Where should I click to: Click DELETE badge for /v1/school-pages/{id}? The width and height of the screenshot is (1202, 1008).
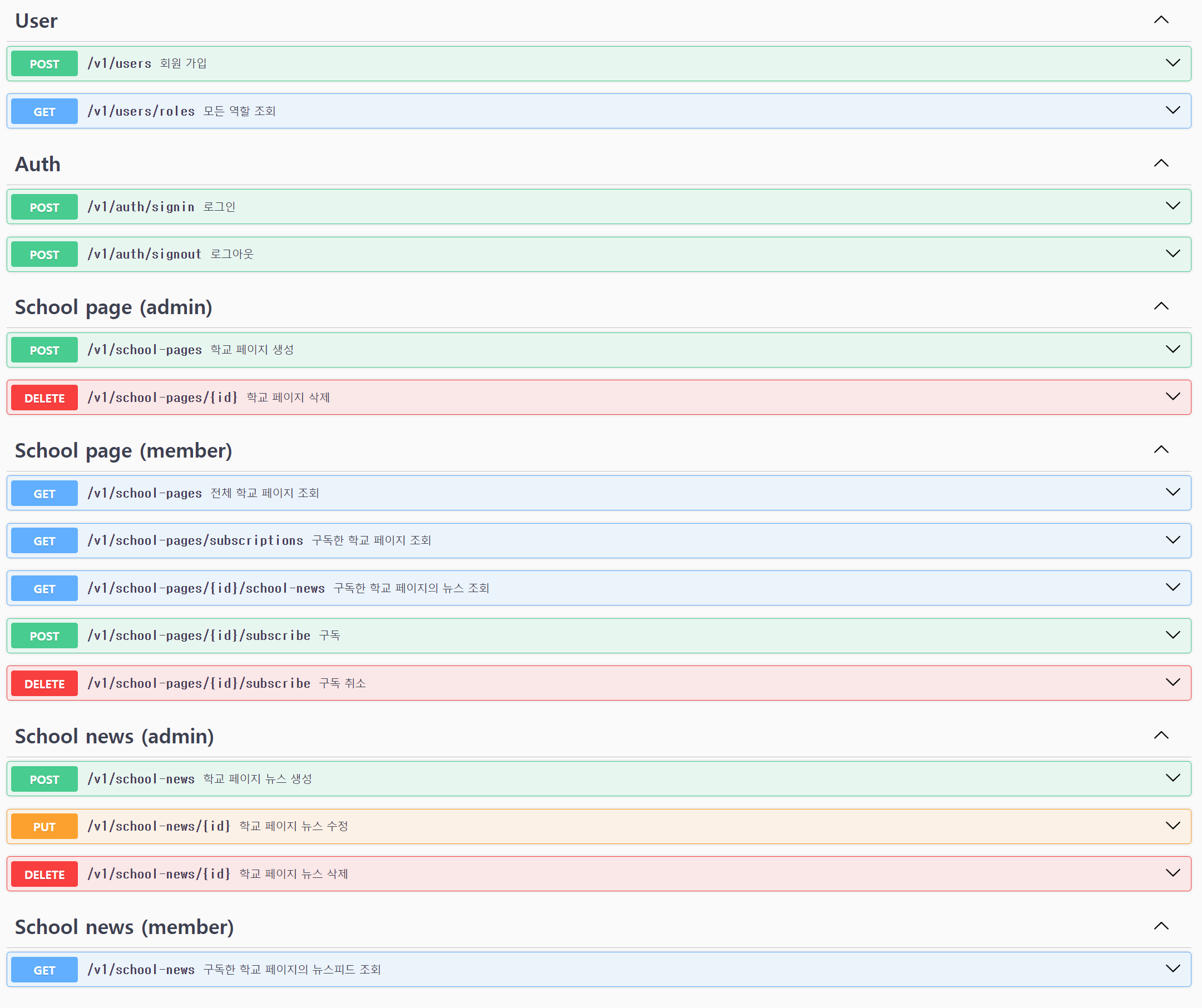[x=44, y=398]
